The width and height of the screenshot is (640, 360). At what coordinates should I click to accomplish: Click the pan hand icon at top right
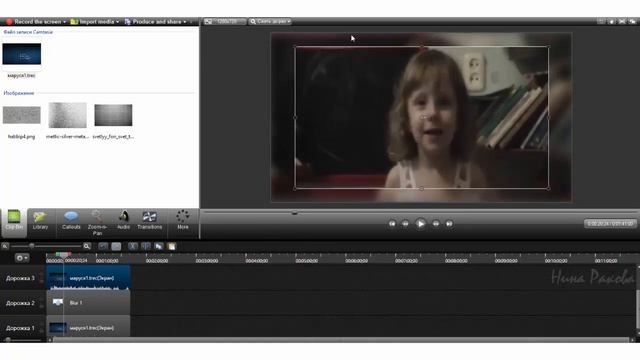click(x=611, y=21)
